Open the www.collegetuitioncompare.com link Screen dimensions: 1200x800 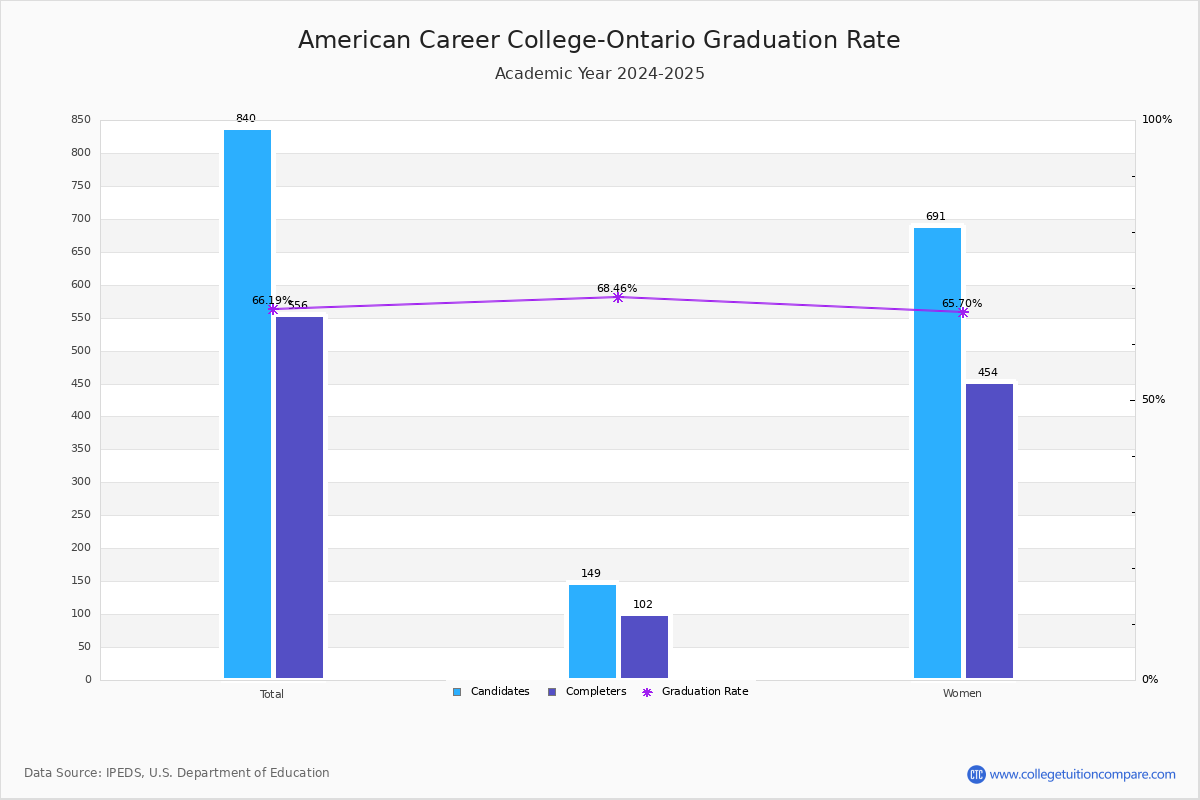click(1083, 774)
